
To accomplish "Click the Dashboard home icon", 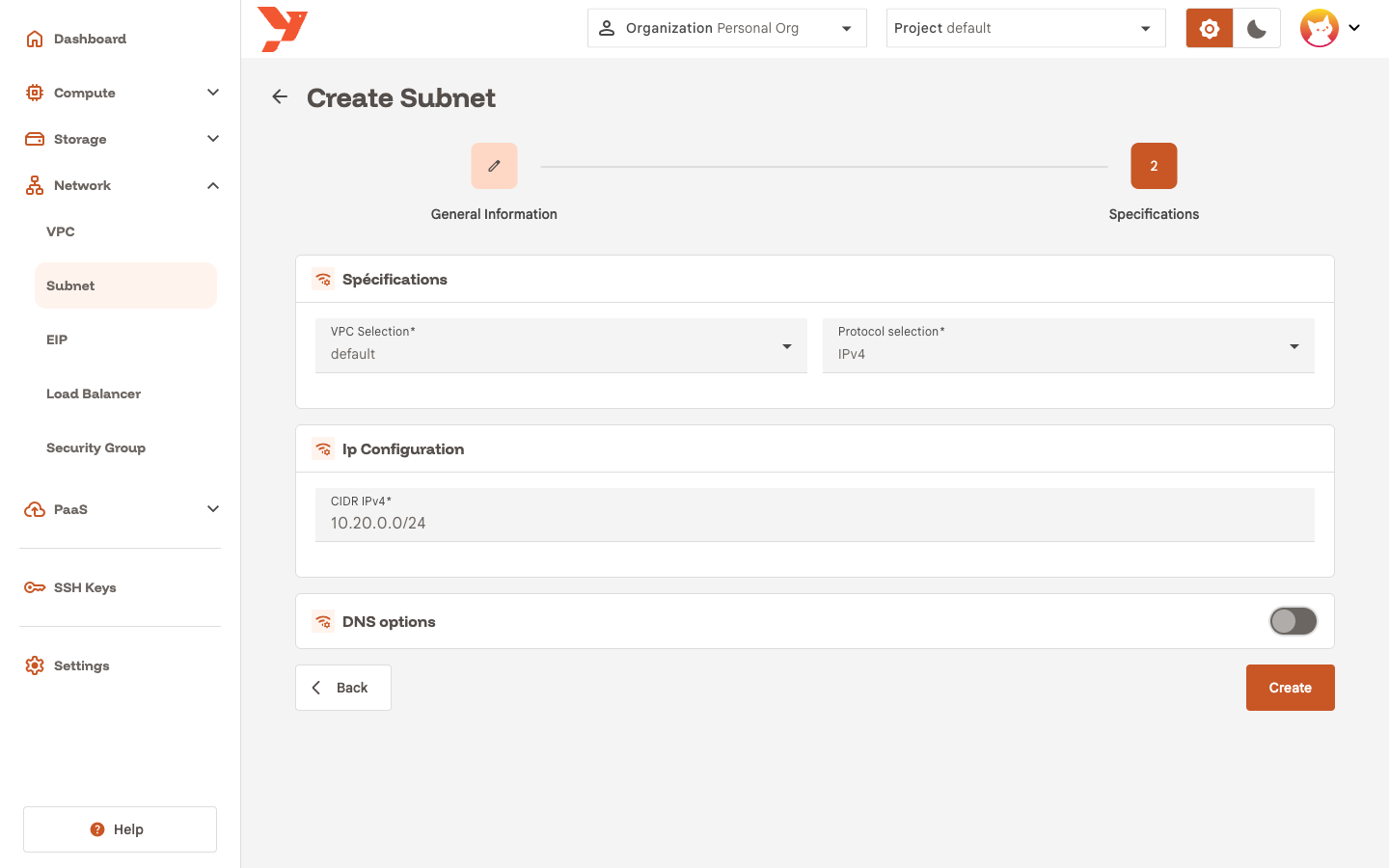I will tap(35, 39).
